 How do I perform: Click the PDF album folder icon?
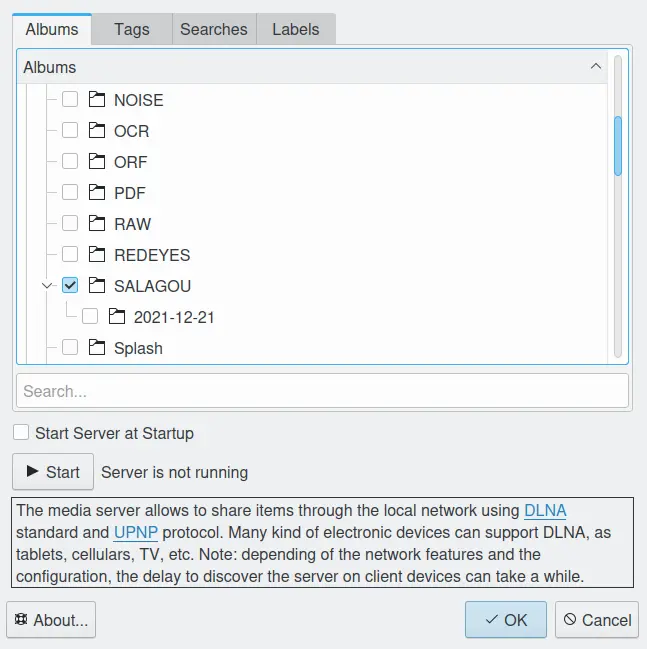point(97,192)
